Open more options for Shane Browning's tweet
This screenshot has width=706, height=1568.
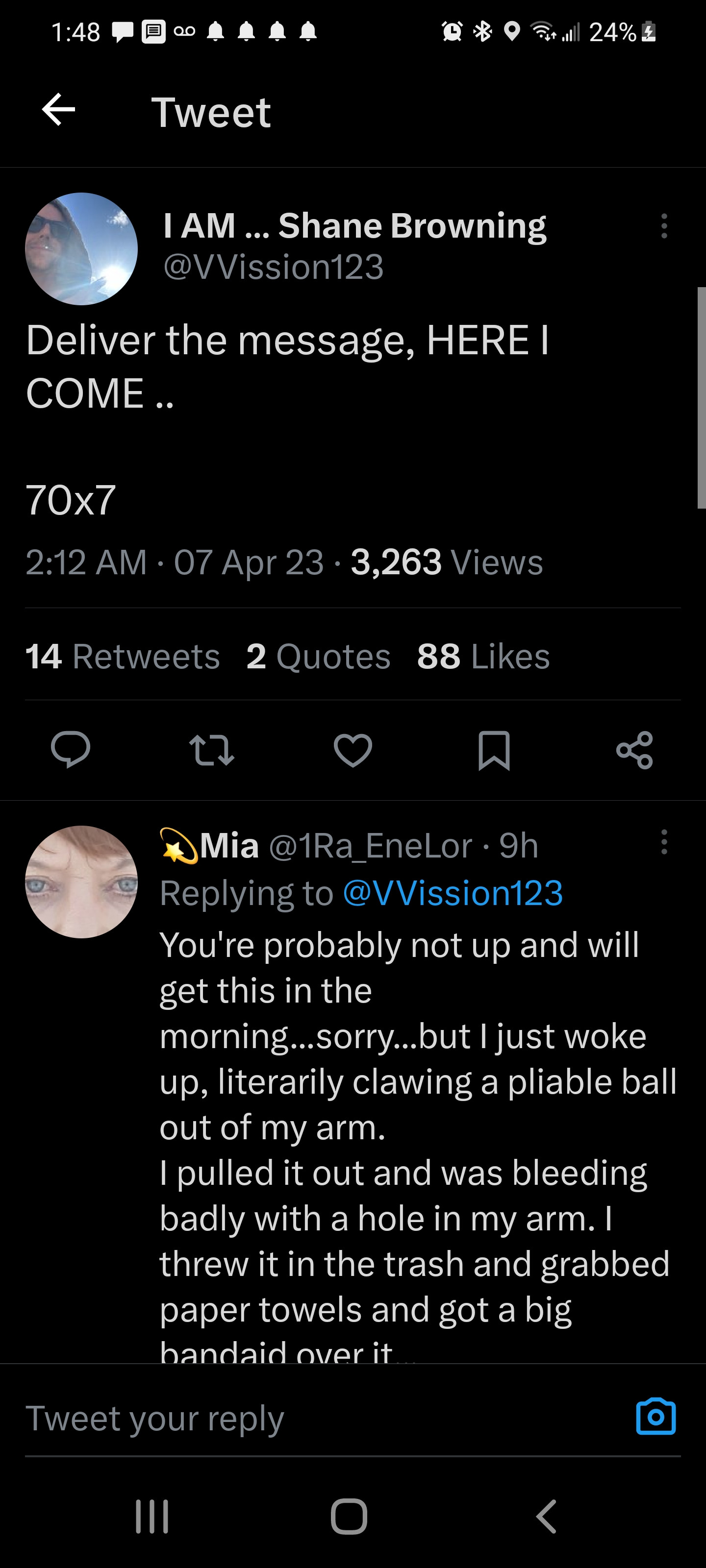pyautogui.click(x=664, y=226)
